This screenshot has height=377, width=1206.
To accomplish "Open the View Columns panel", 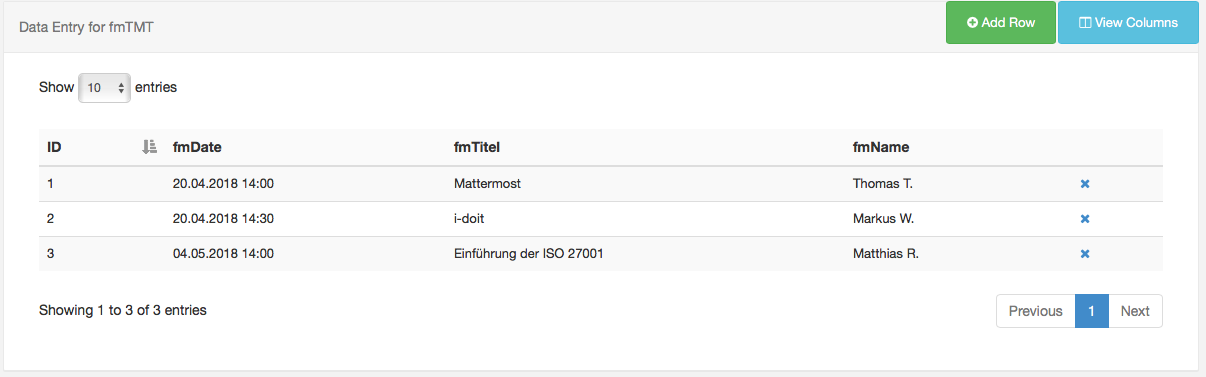I will (1128, 22).
